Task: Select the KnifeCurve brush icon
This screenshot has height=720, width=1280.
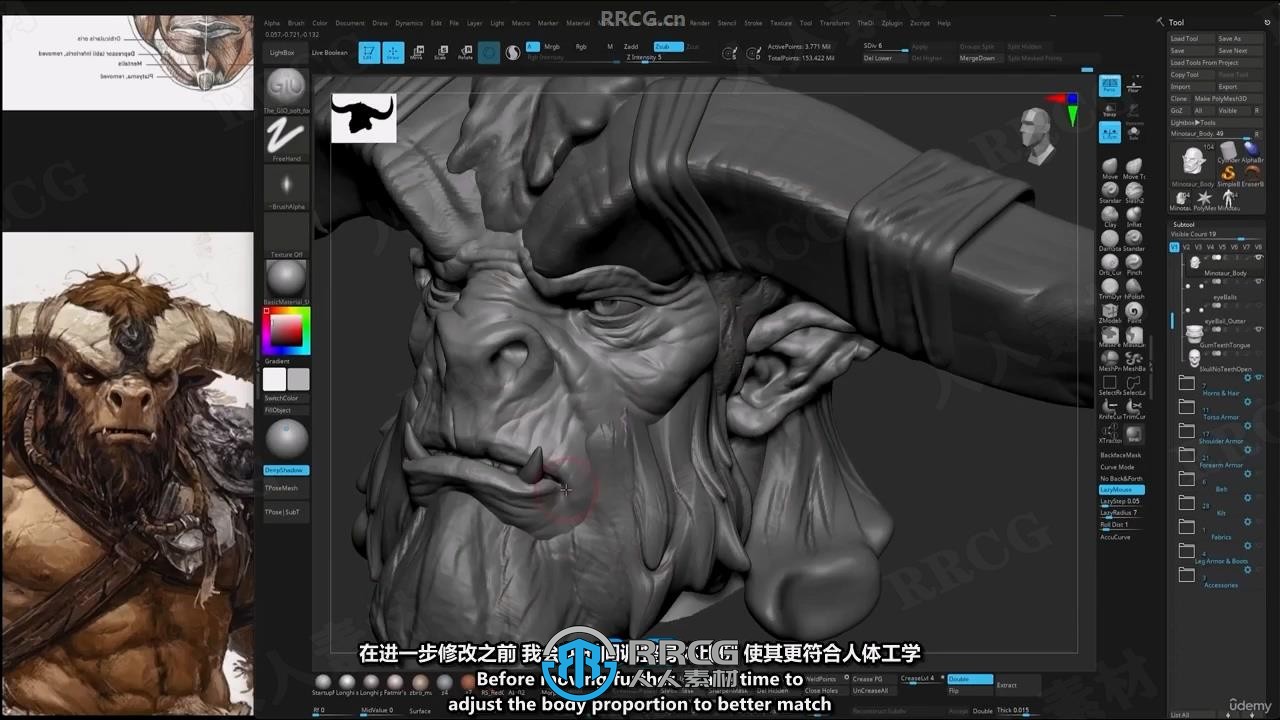Action: (x=1110, y=408)
